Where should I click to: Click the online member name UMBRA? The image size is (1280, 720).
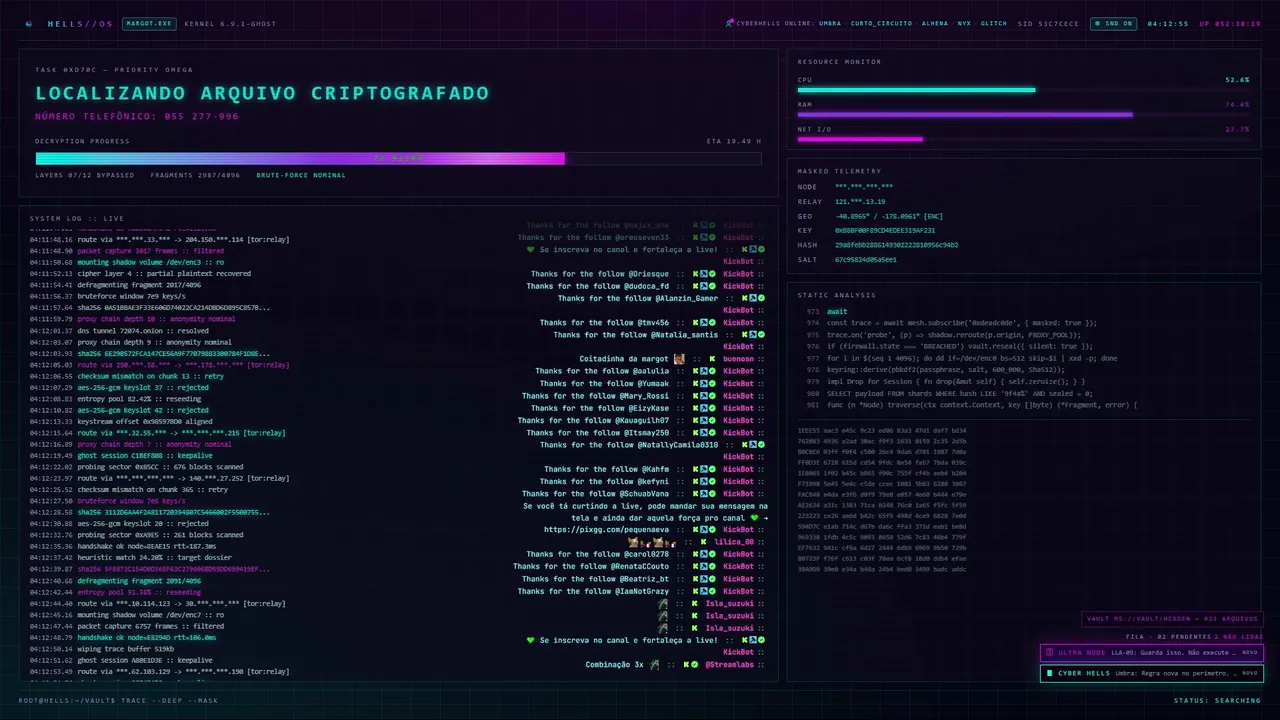point(830,23)
